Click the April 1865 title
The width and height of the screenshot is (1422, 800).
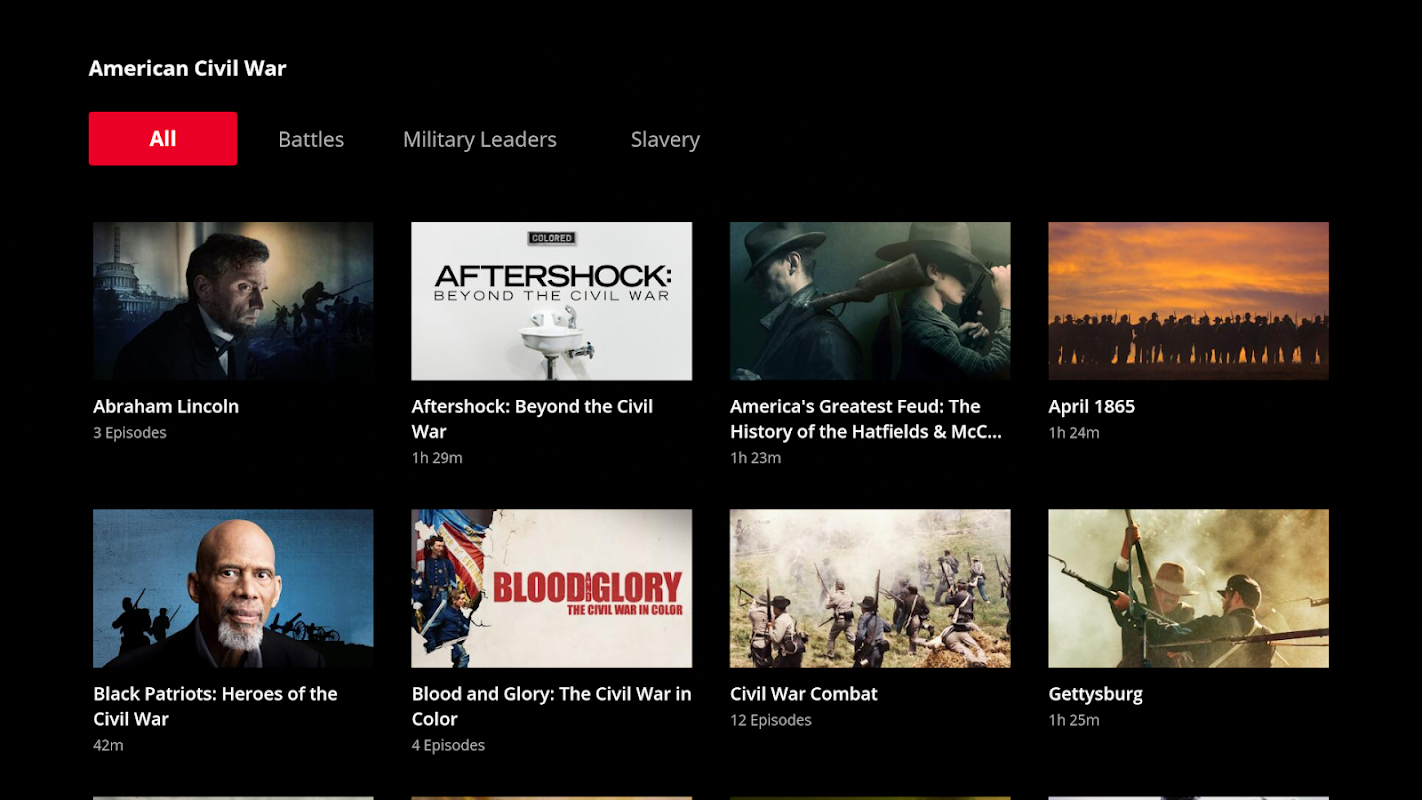1092,406
